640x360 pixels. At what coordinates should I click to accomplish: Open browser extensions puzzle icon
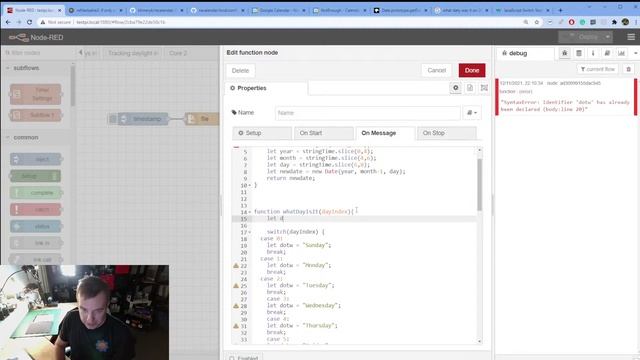pos(614,22)
